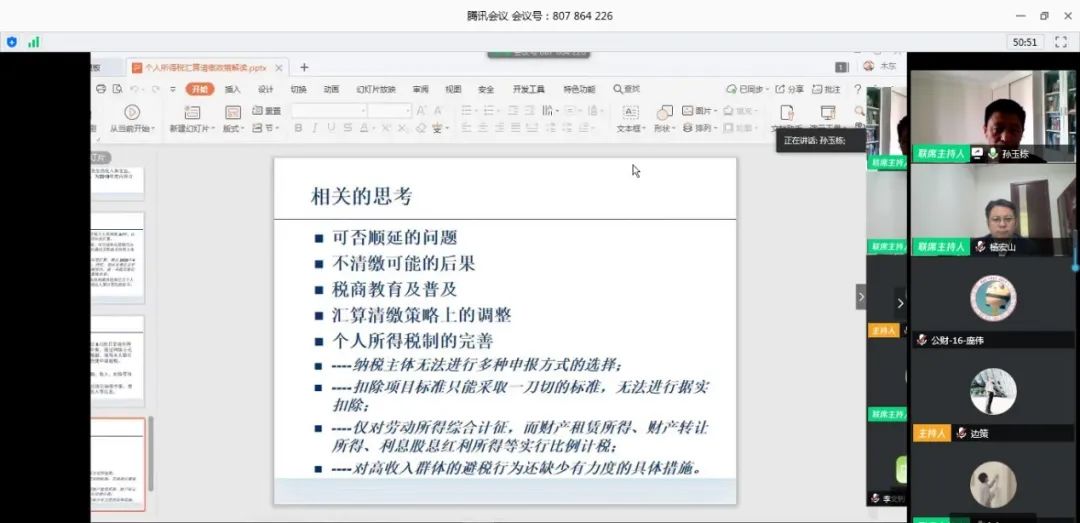The width and height of the screenshot is (1080, 523).
Task: Switch to the 插入 ribbon tab
Action: click(x=232, y=89)
